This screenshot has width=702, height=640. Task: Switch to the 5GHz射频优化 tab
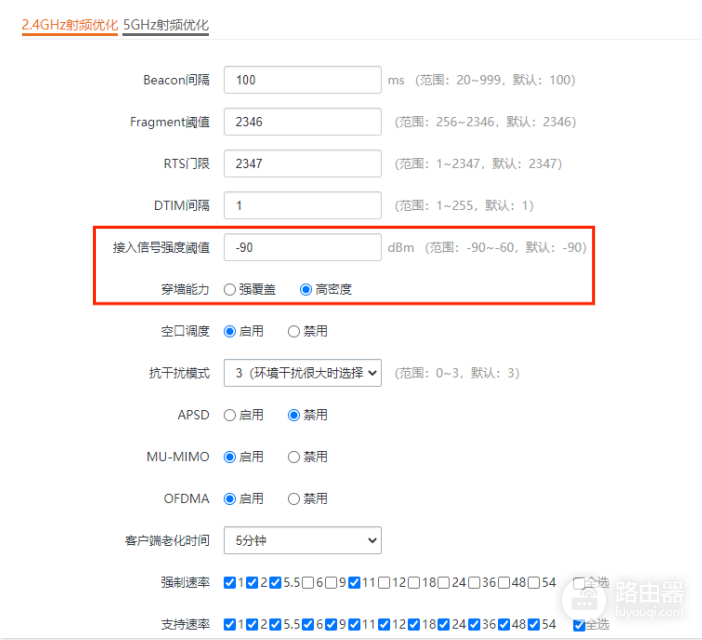(x=165, y=24)
